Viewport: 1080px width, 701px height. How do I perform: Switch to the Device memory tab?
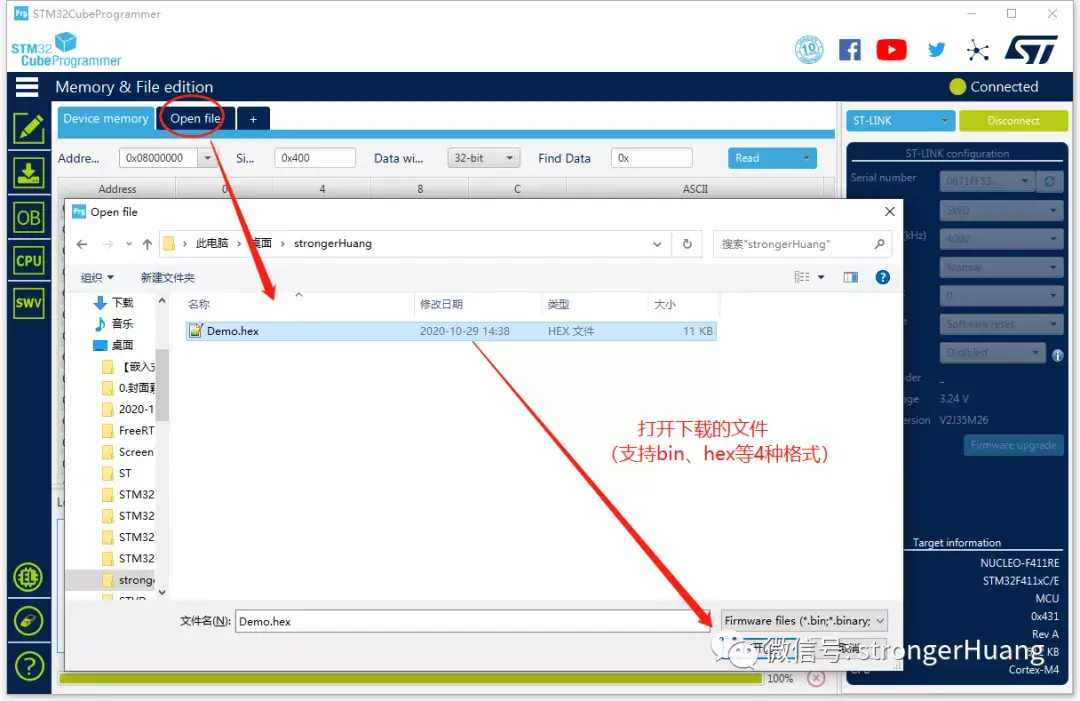pyautogui.click(x=105, y=118)
